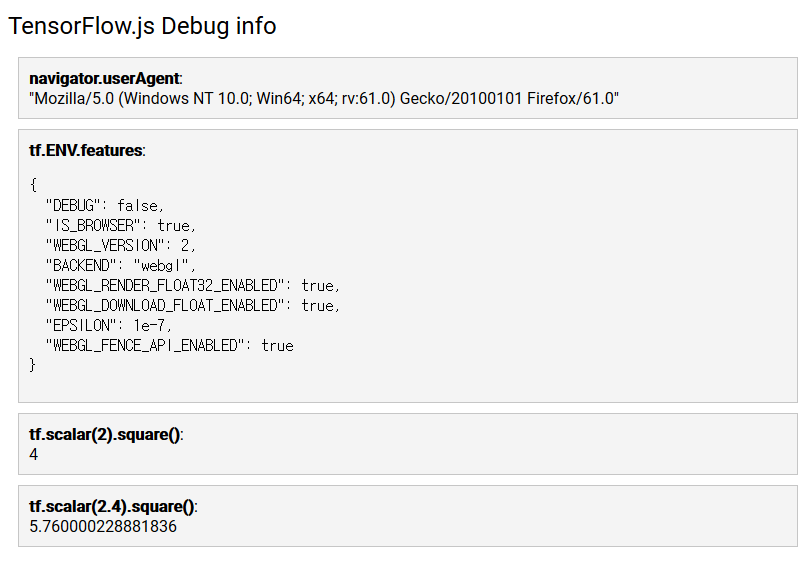810x564 pixels.
Task: Click the tf.scalar(2.4).square() label
Action: (x=114, y=507)
